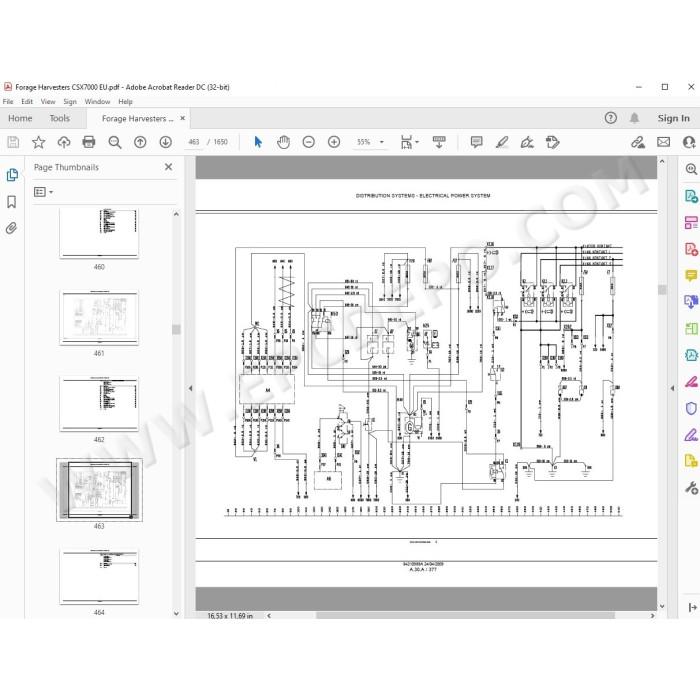
Task: Click the Zoom out minus icon
Action: (x=308, y=142)
